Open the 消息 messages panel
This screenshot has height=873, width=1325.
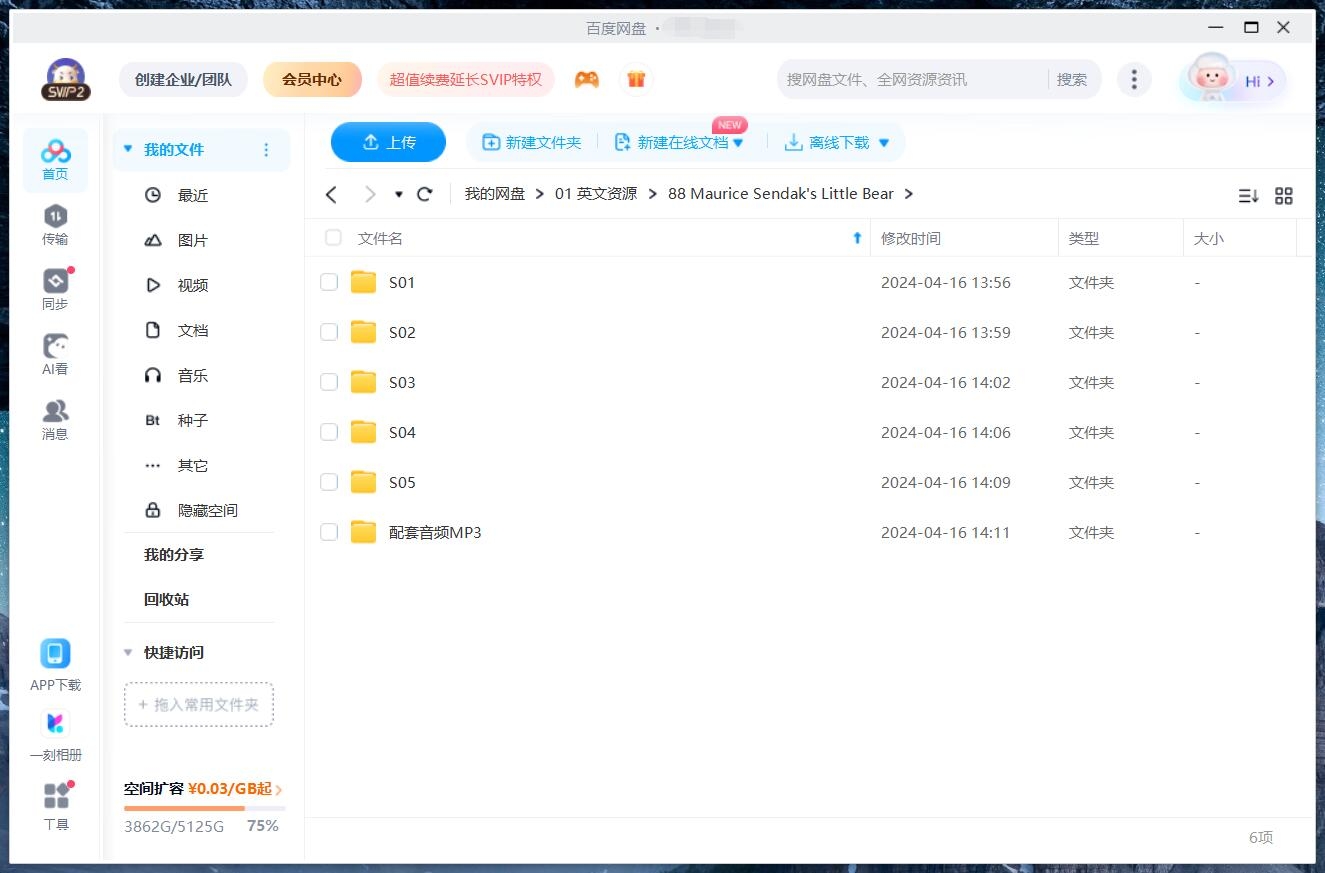click(55, 413)
